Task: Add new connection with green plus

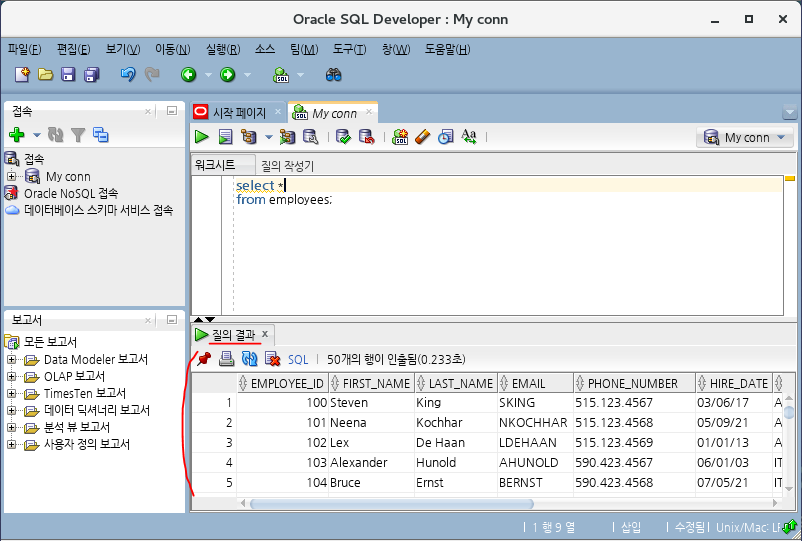Action: pyautogui.click(x=17, y=135)
